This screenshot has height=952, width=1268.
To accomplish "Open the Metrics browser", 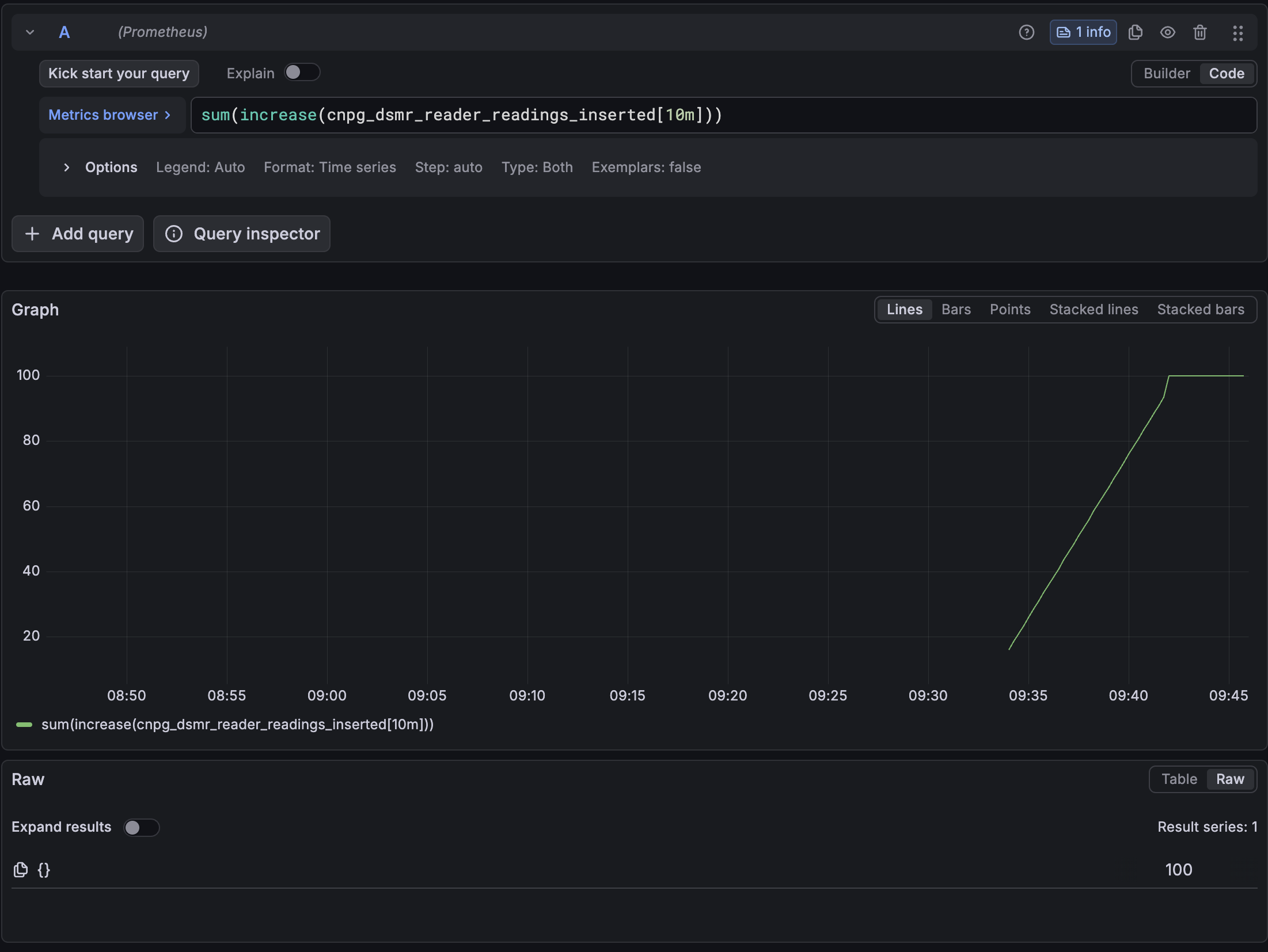I will click(x=112, y=115).
